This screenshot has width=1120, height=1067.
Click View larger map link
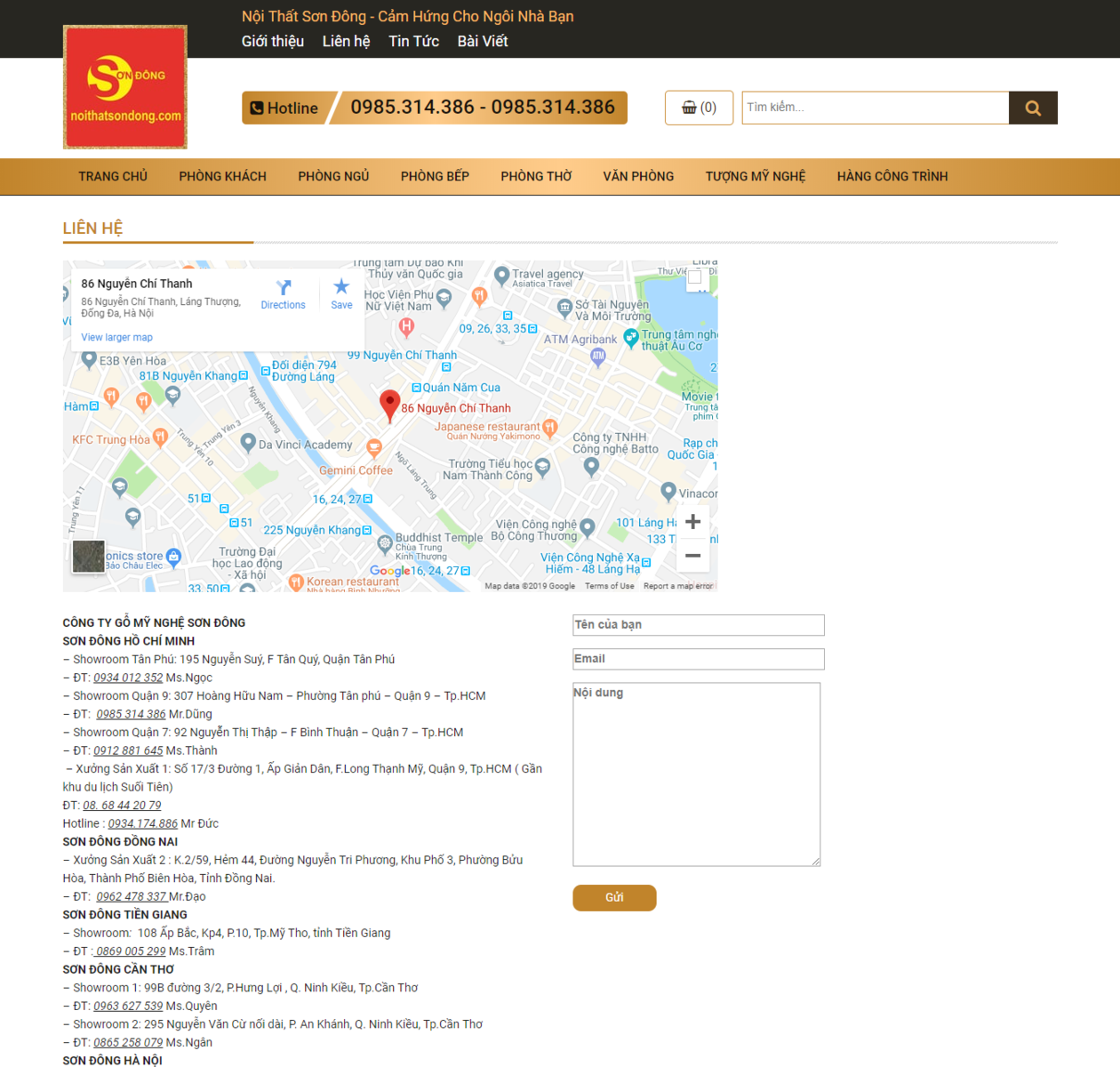click(116, 337)
